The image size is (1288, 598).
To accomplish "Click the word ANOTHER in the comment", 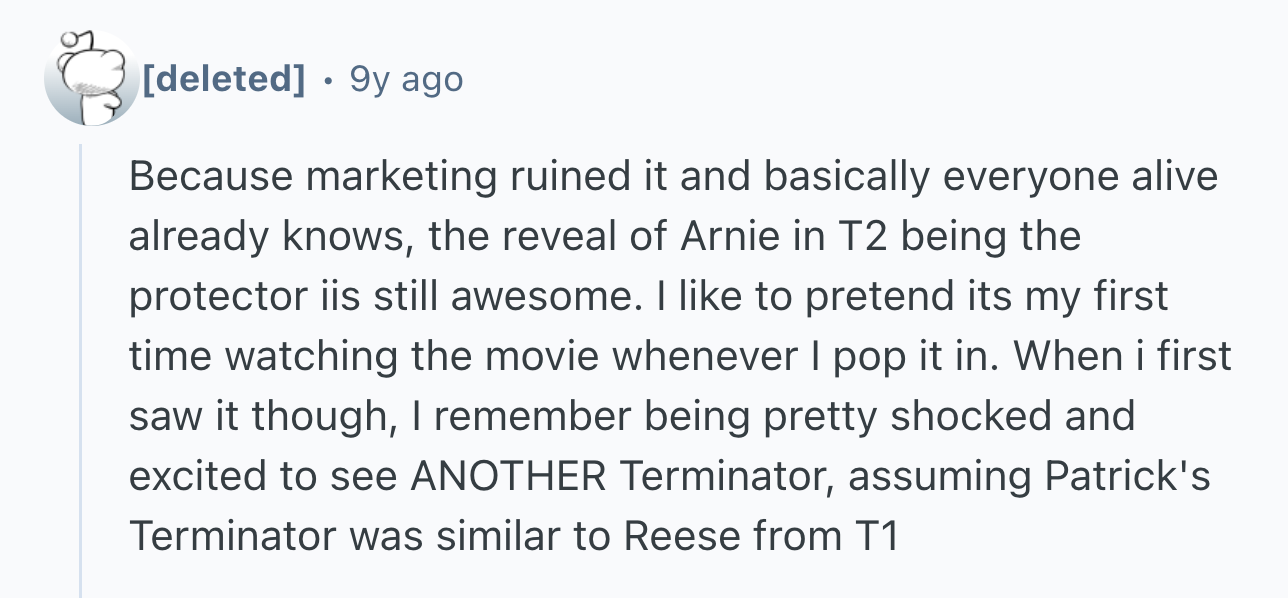I will coord(508,476).
